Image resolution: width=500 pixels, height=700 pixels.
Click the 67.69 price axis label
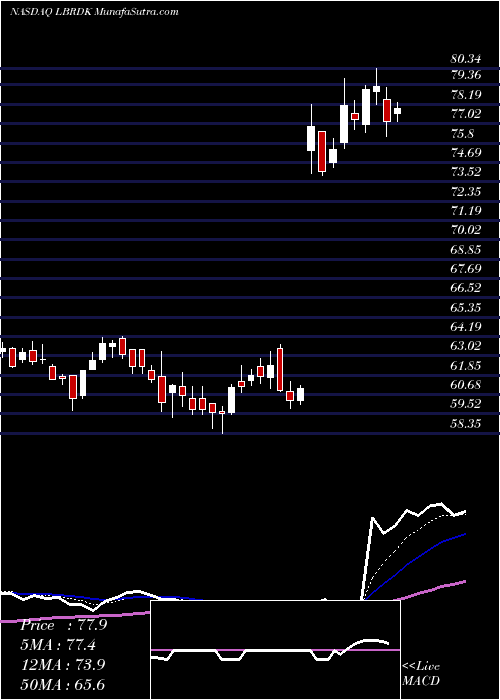tap(466, 269)
